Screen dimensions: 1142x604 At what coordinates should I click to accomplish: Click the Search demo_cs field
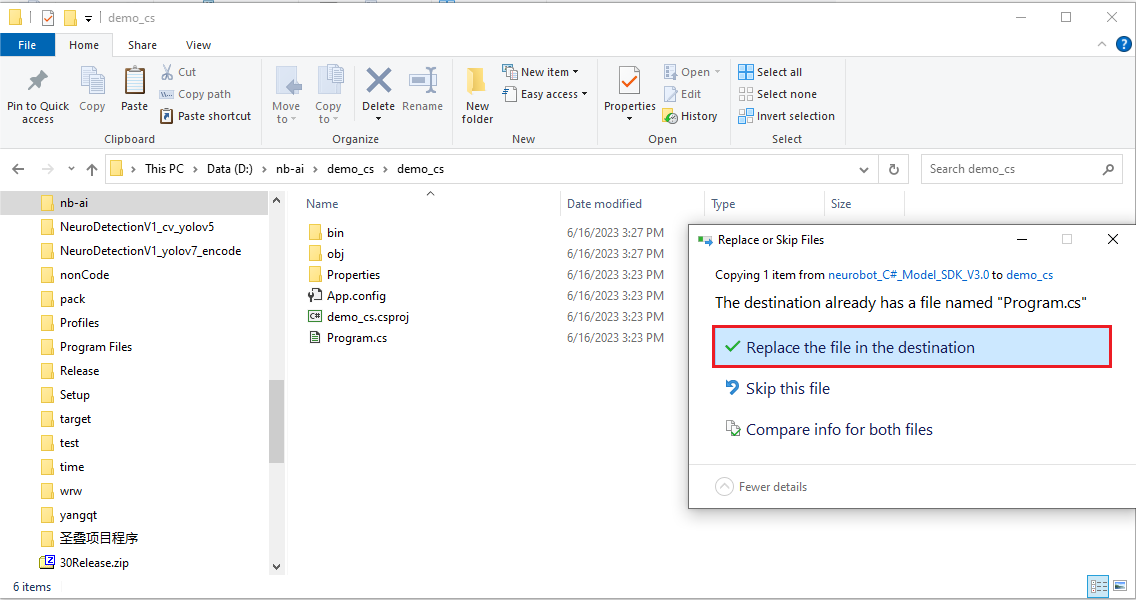pos(1021,169)
